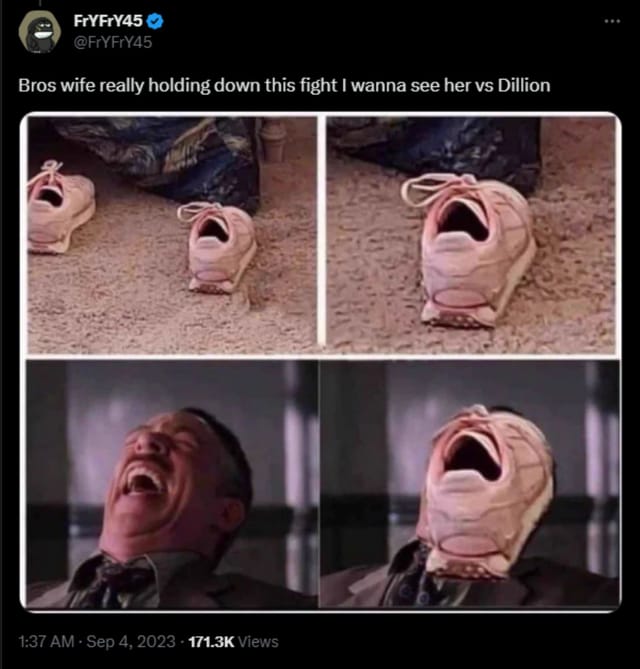The width and height of the screenshot is (640, 669).
Task: Click the leftmost pink sneaker in the first photo
Action: click(x=60, y=207)
